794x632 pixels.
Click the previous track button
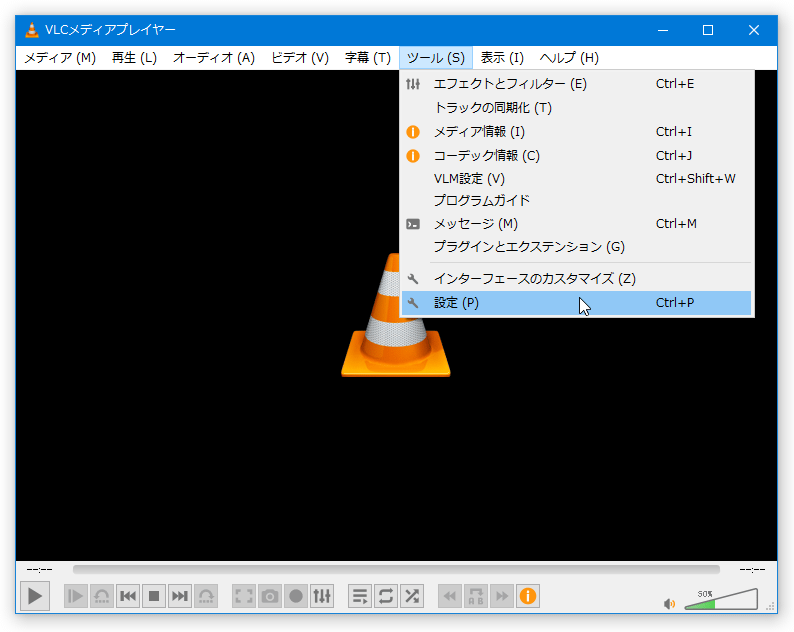128,596
